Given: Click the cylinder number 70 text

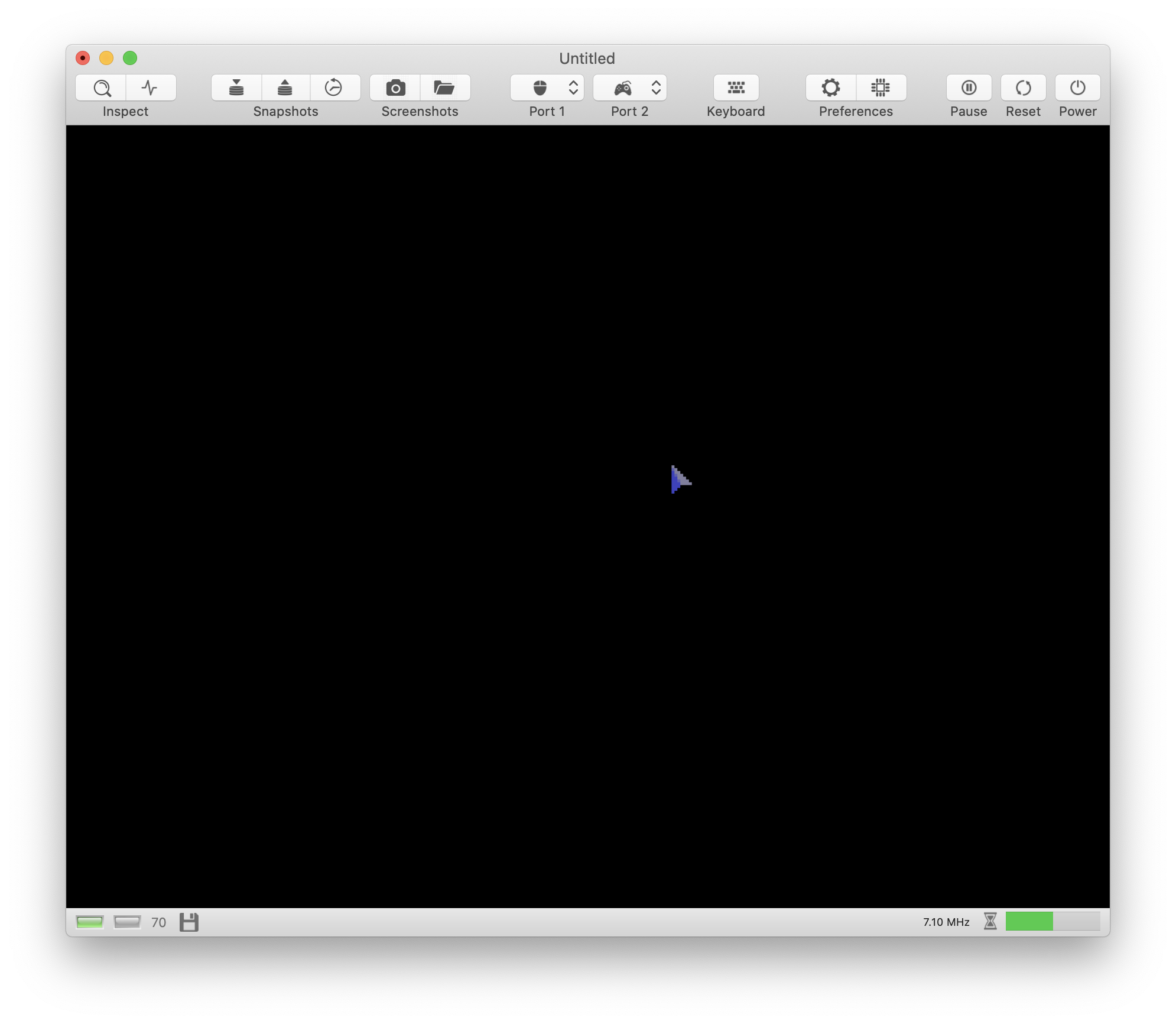Looking at the screenshot, I should 158,922.
